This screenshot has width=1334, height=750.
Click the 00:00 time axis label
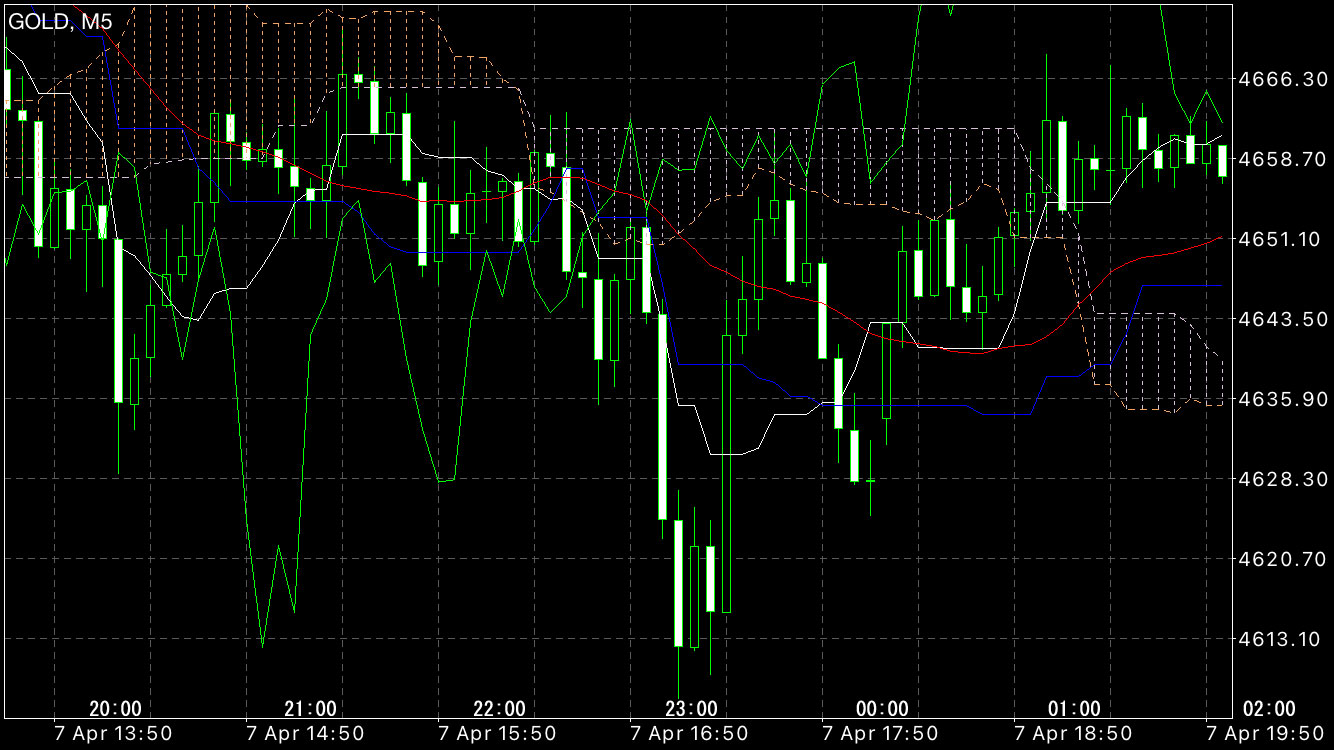click(883, 709)
